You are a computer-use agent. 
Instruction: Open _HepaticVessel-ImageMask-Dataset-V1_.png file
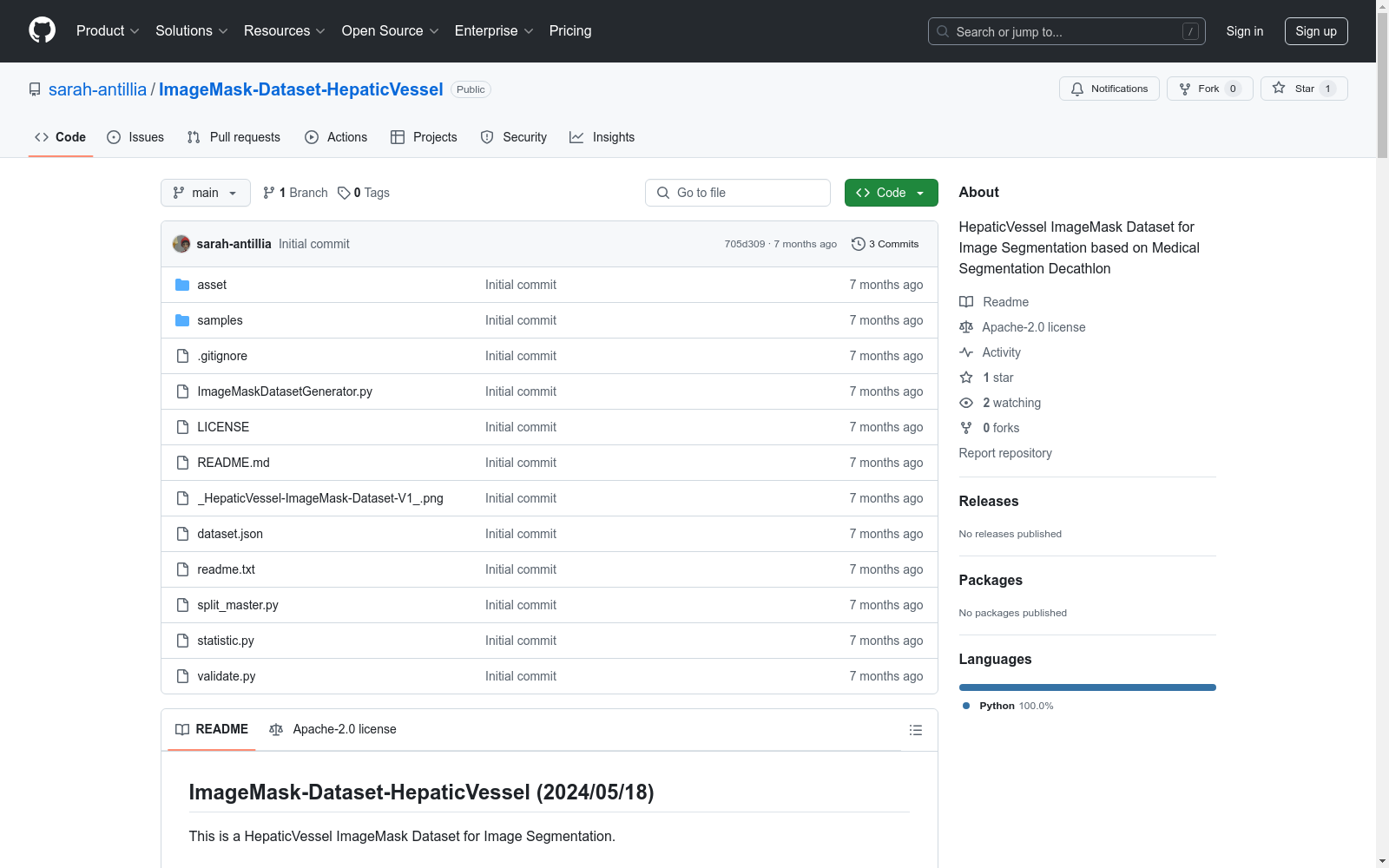pos(320,498)
